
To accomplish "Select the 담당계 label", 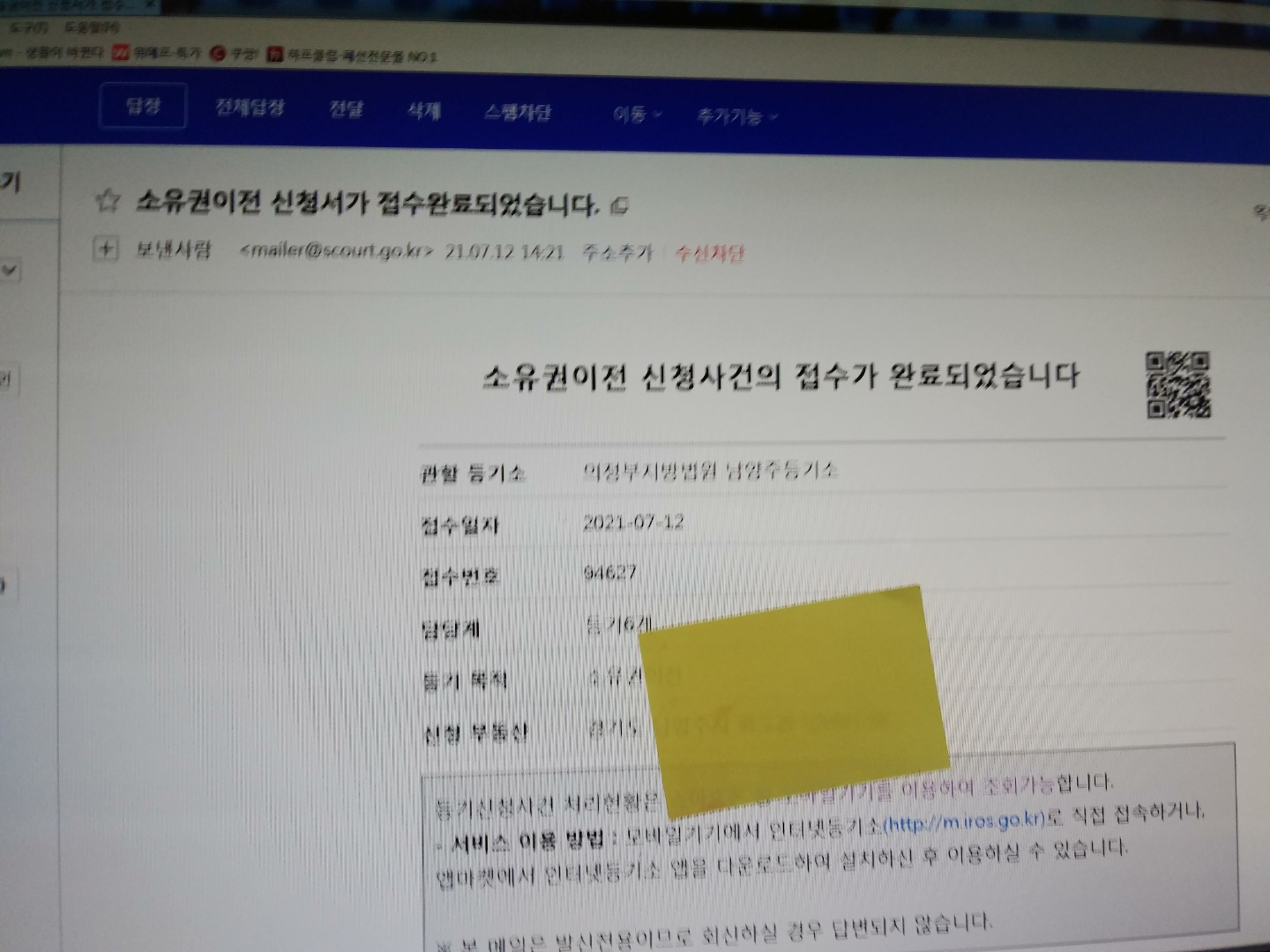I will [451, 628].
